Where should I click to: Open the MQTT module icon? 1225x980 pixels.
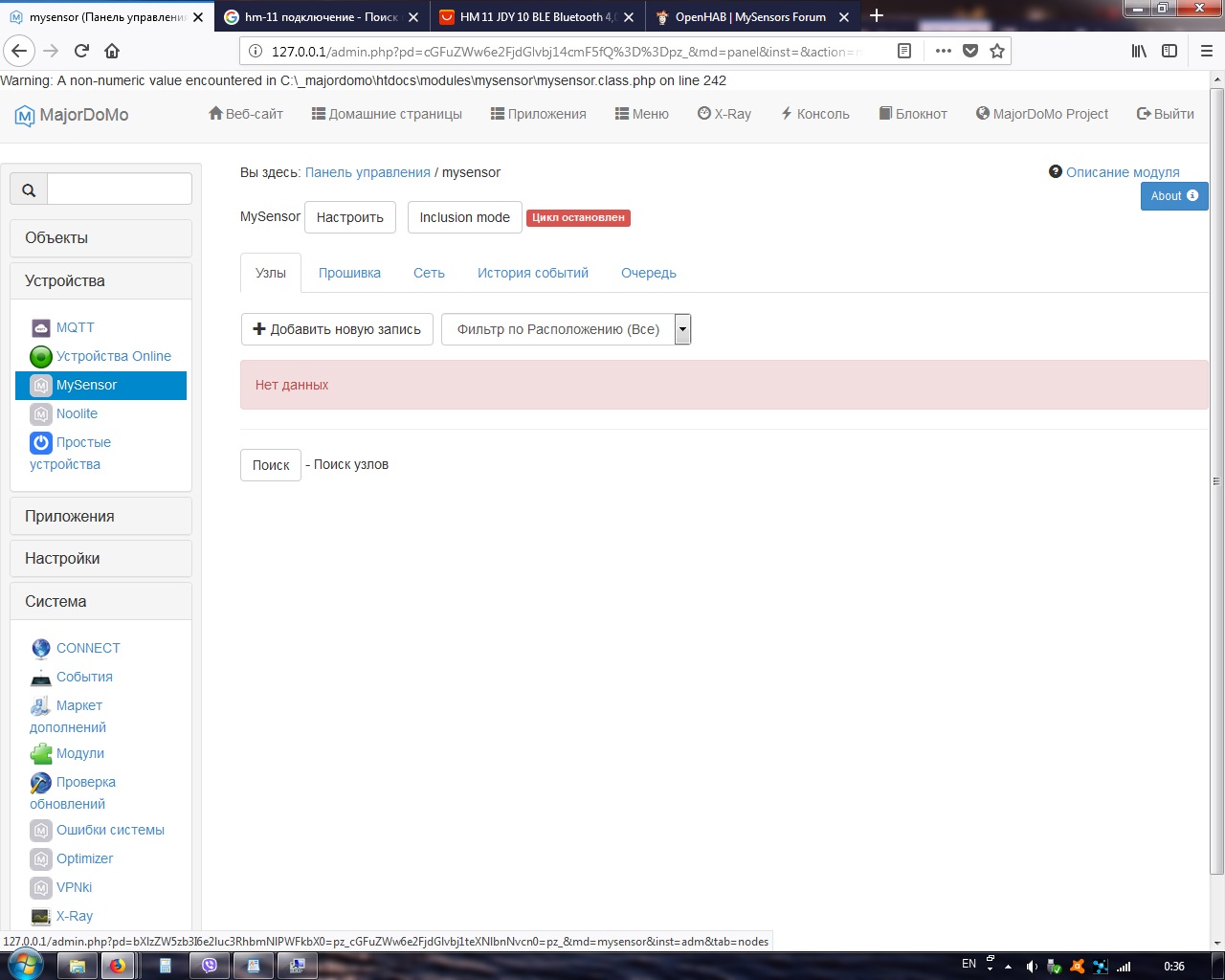[x=40, y=327]
